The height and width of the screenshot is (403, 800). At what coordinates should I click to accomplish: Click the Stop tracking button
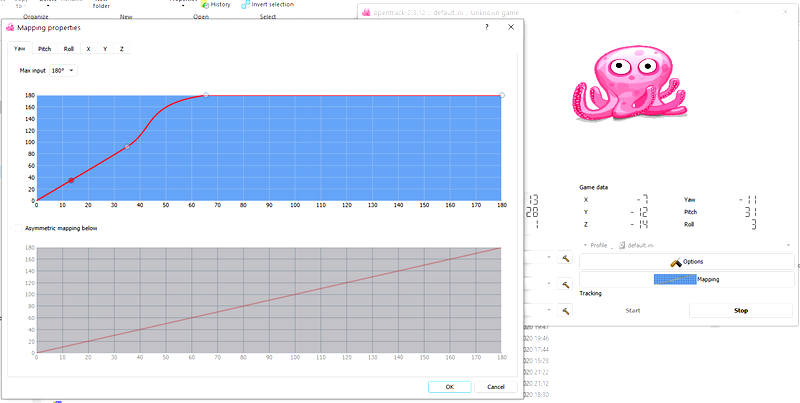741,311
